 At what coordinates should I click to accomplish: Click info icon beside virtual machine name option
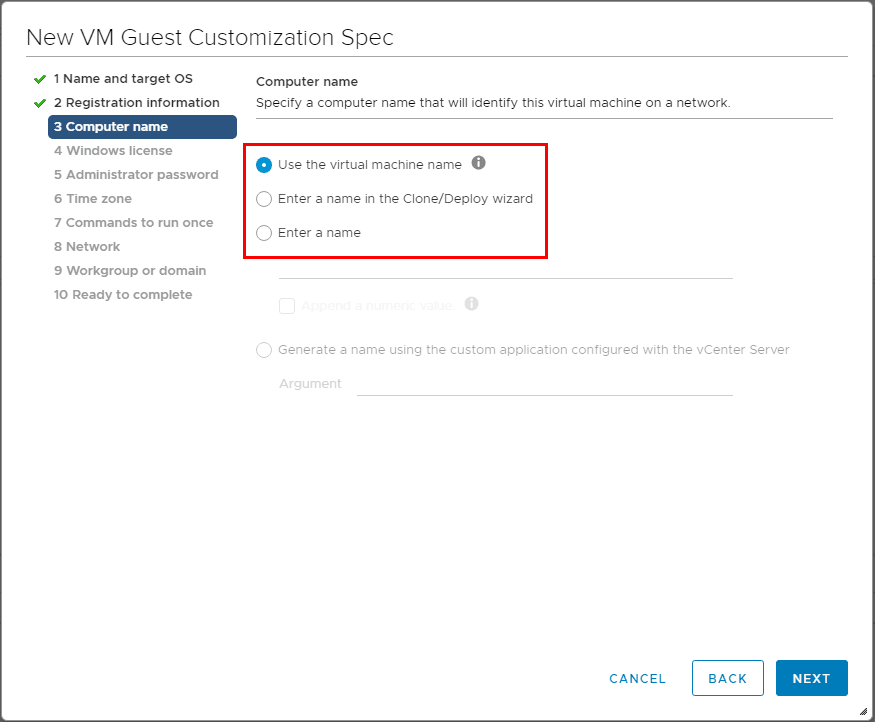[x=479, y=163]
